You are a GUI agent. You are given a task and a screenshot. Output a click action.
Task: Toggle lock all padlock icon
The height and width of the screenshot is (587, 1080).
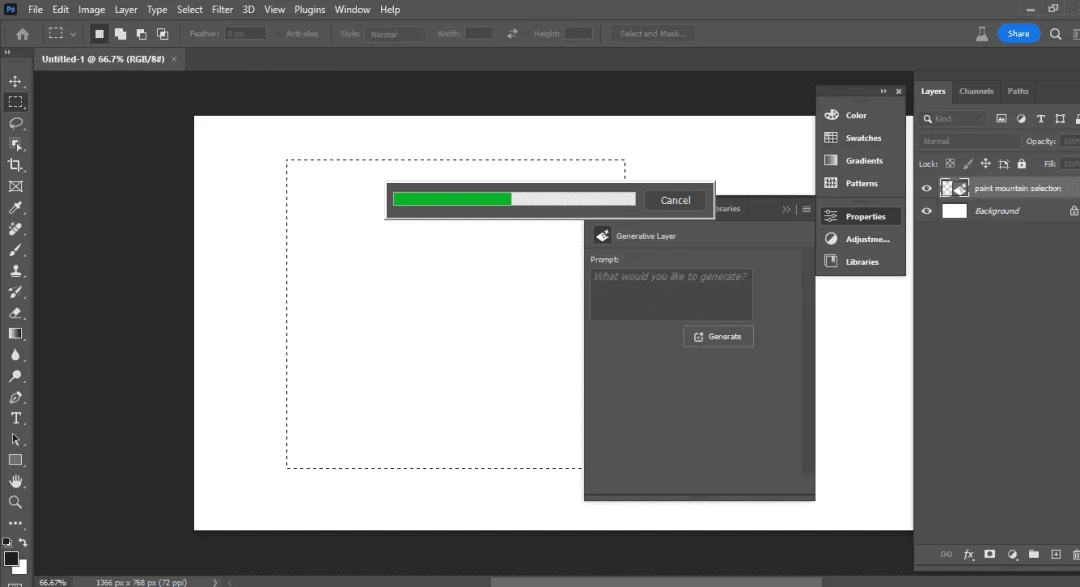(x=1022, y=164)
